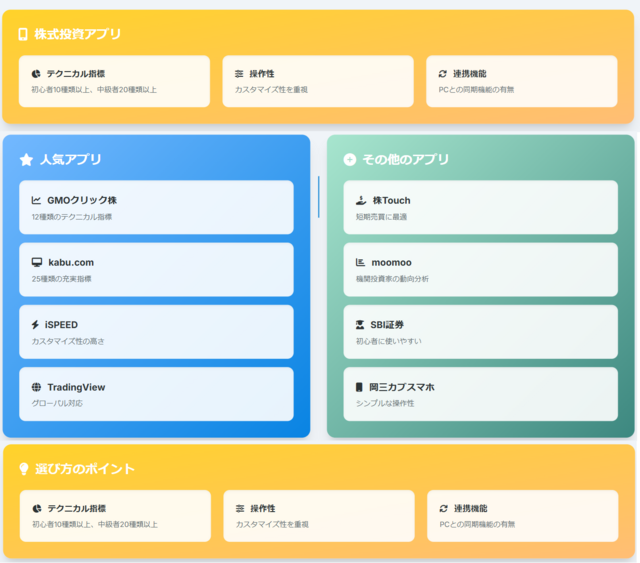Select the その他のアプリ heading text
The image size is (640, 563).
406,160
